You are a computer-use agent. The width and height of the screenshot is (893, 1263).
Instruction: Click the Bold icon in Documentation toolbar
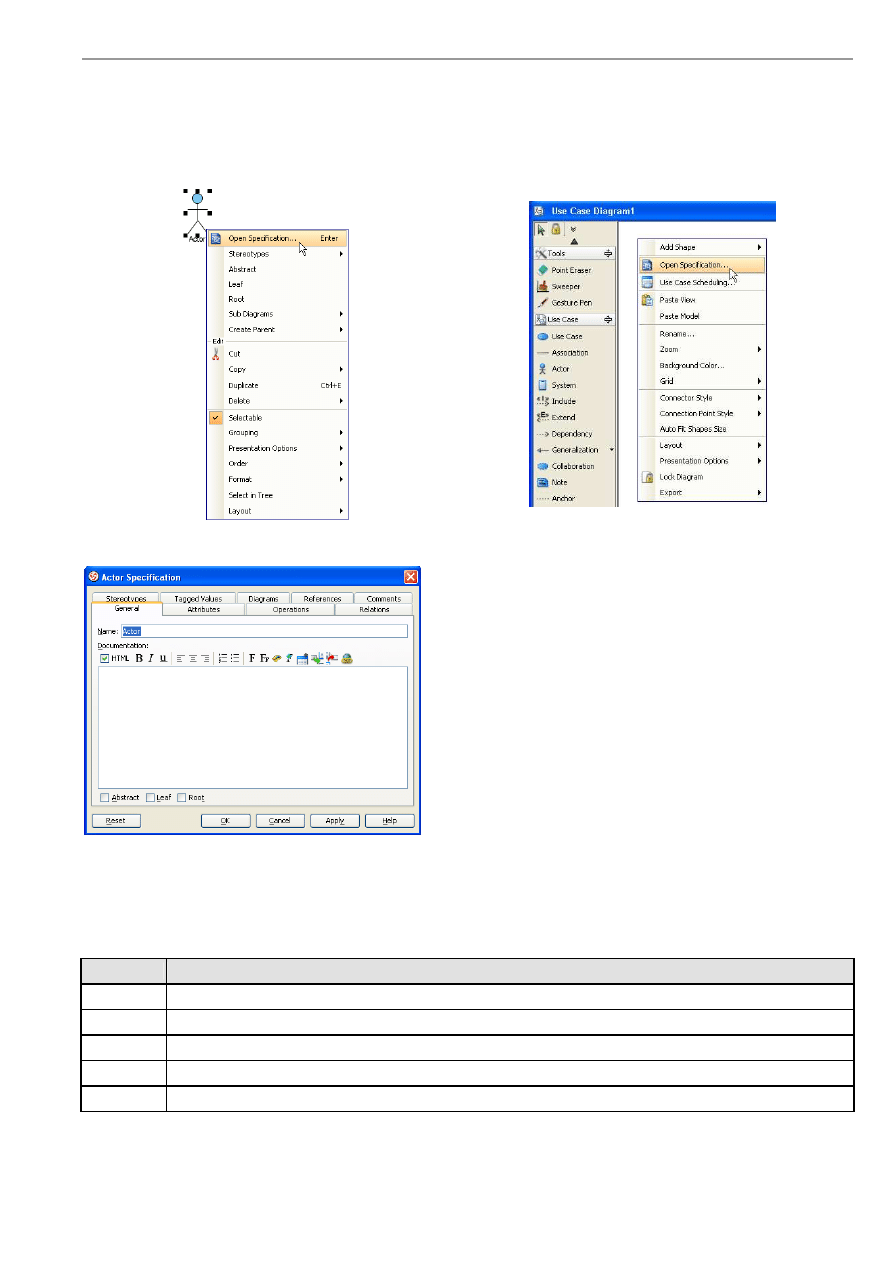click(139, 658)
